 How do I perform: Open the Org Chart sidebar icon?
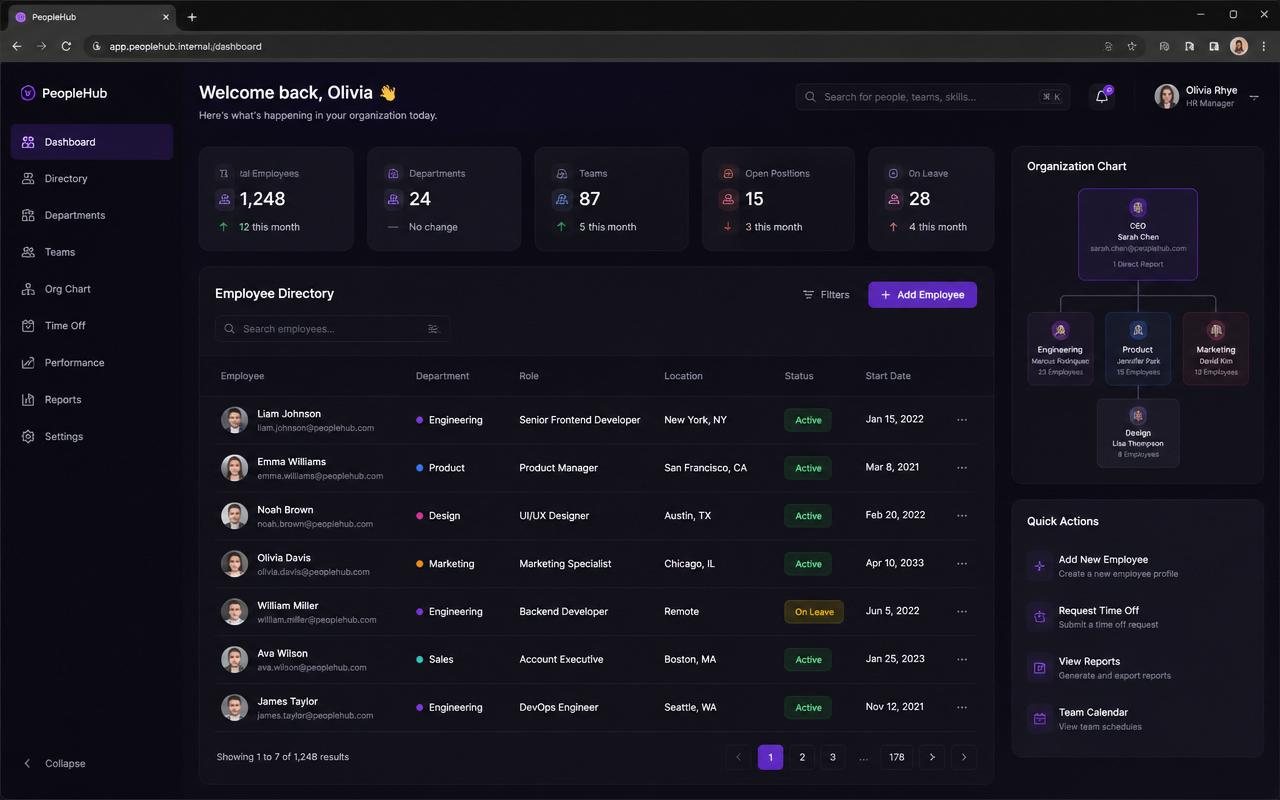click(28, 289)
